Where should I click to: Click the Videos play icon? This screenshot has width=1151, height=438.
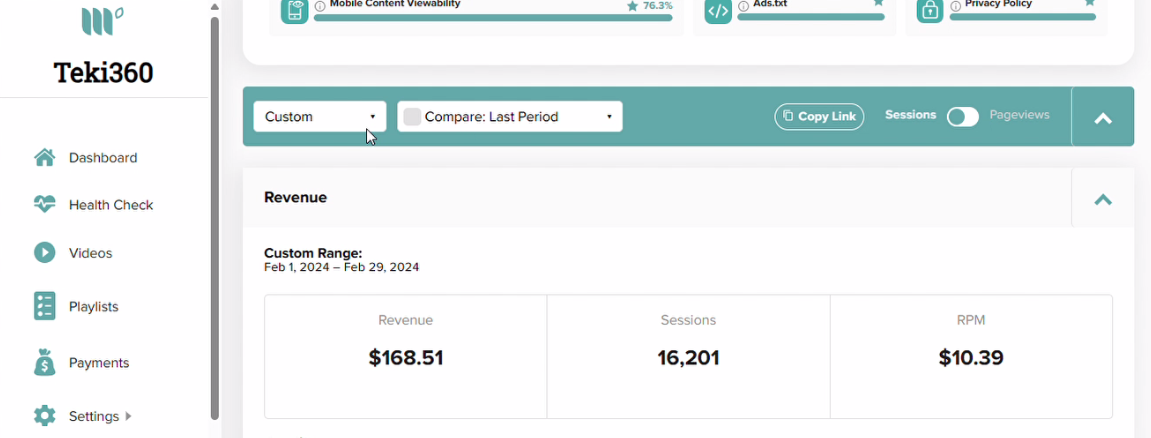pyautogui.click(x=45, y=252)
